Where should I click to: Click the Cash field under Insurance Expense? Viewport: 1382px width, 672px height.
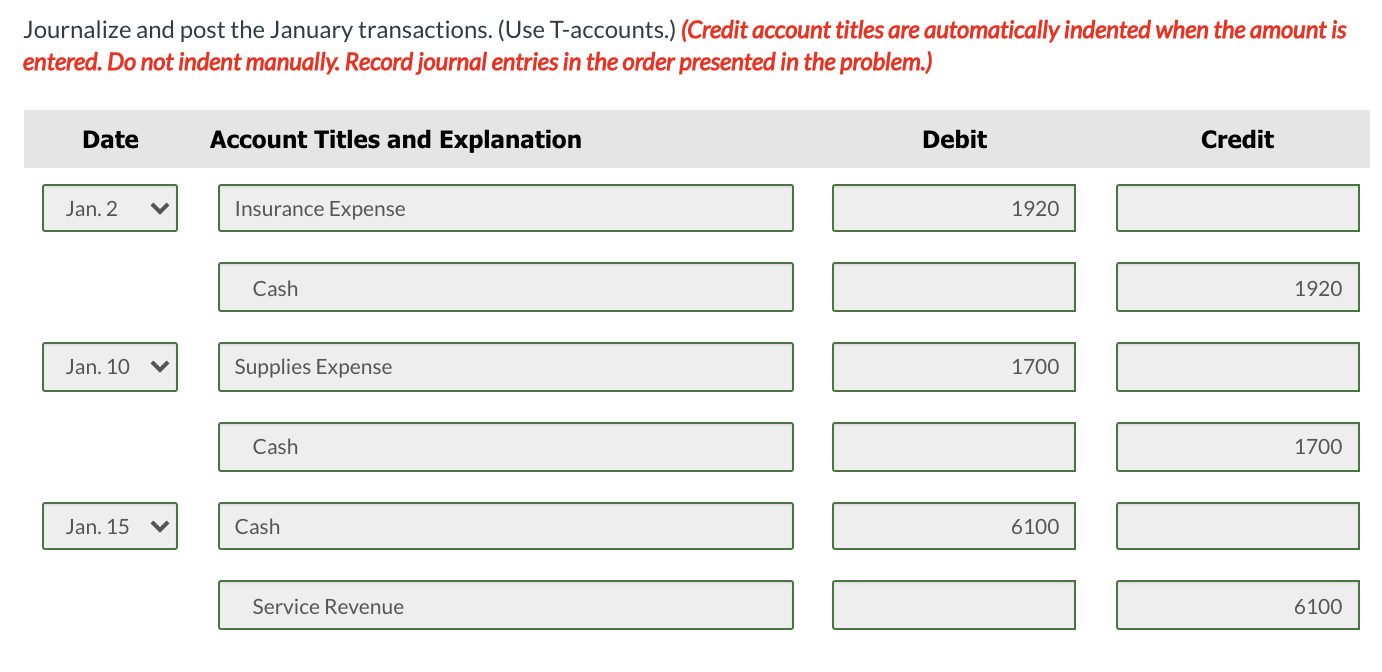tap(505, 287)
